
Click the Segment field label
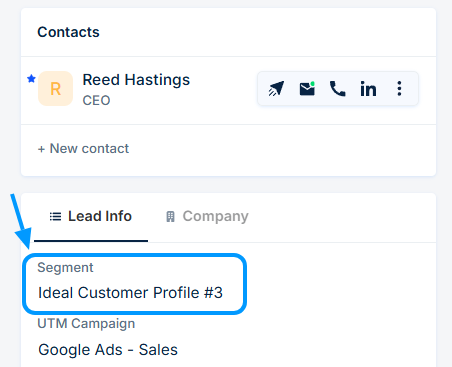point(65,267)
